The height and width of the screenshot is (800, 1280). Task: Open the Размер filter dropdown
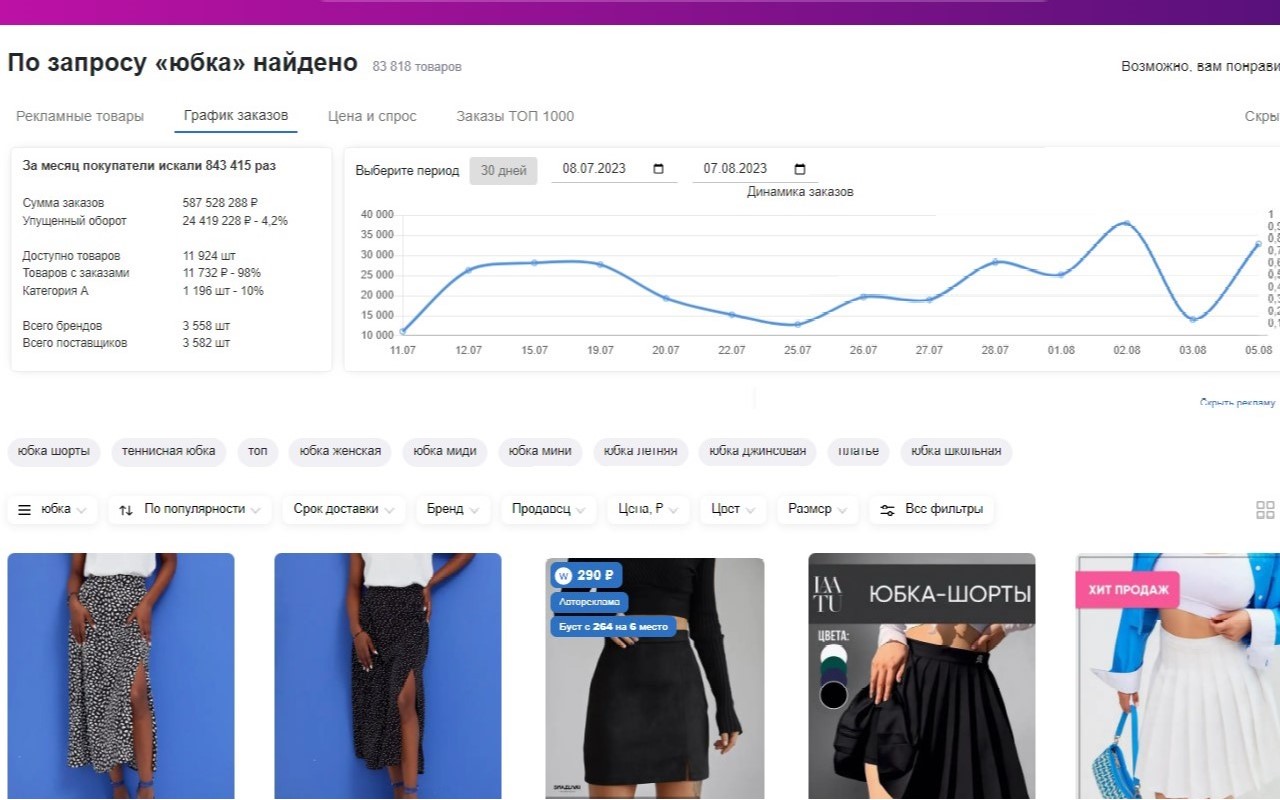coord(817,509)
